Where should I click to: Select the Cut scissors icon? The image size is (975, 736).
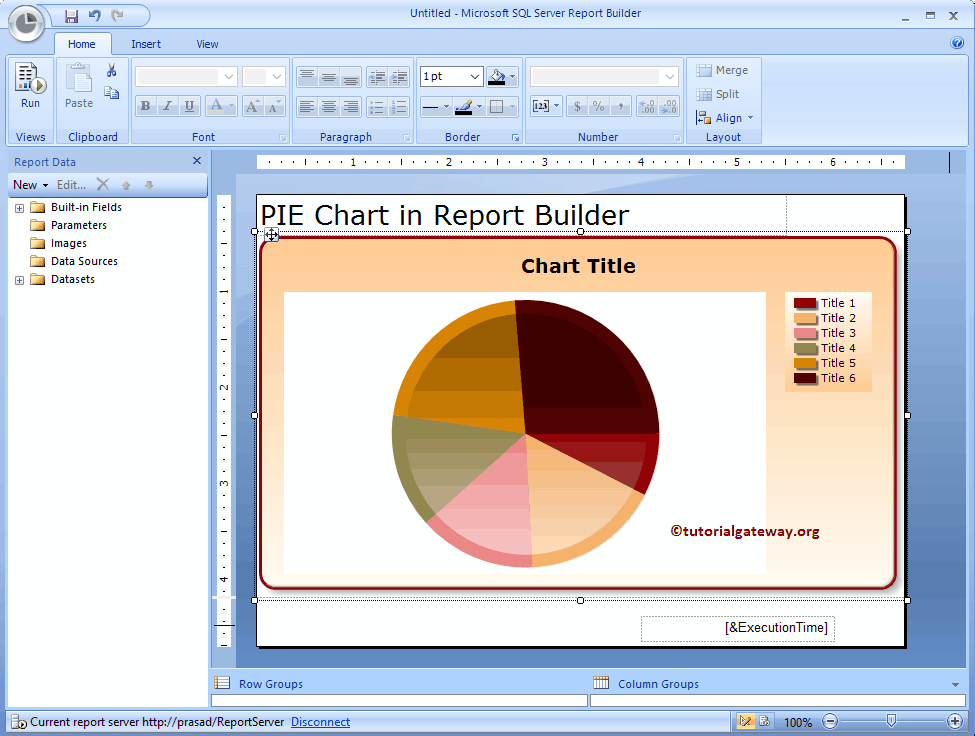coord(111,68)
